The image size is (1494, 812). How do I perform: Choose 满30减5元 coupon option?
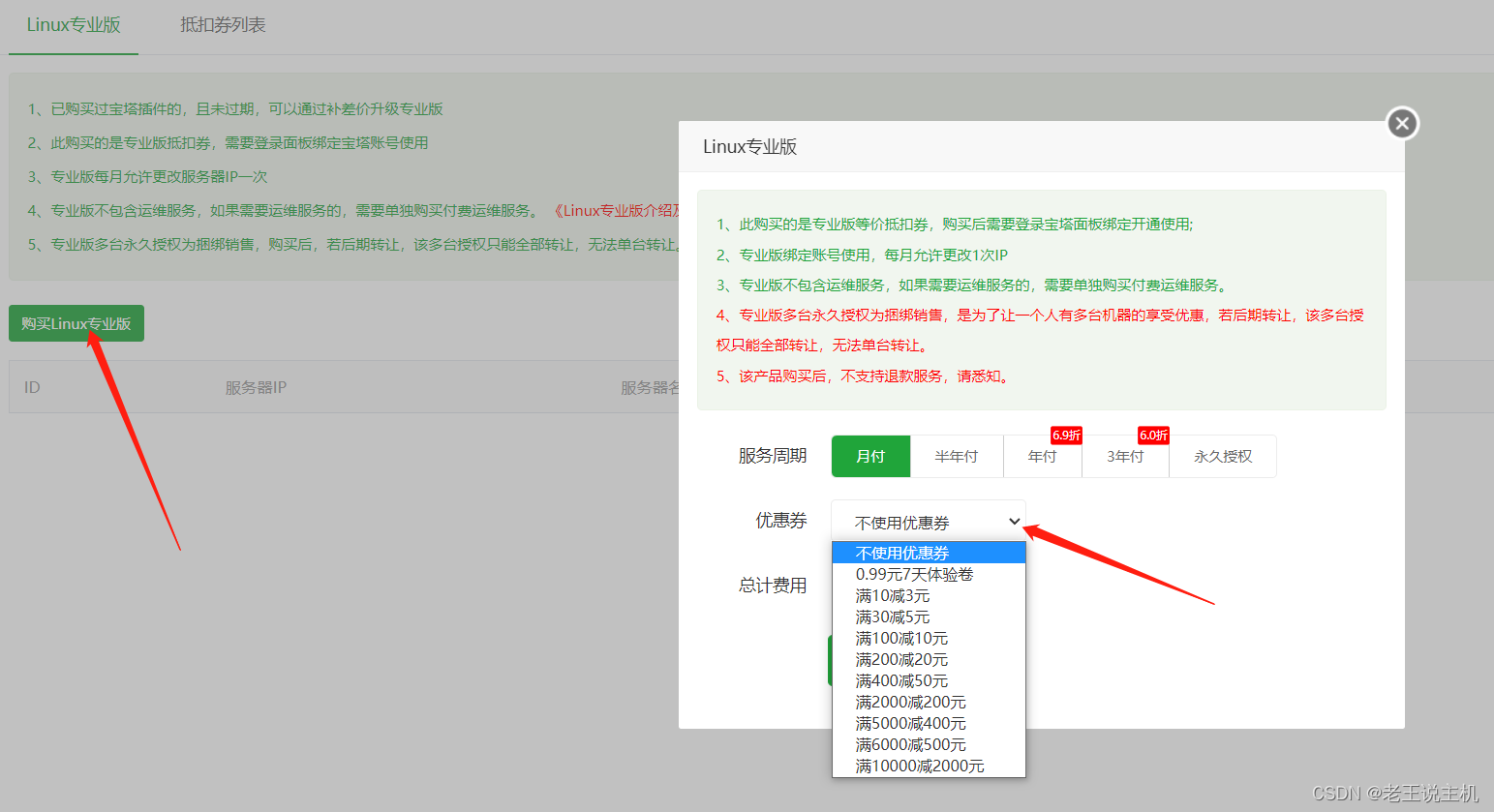pos(929,617)
